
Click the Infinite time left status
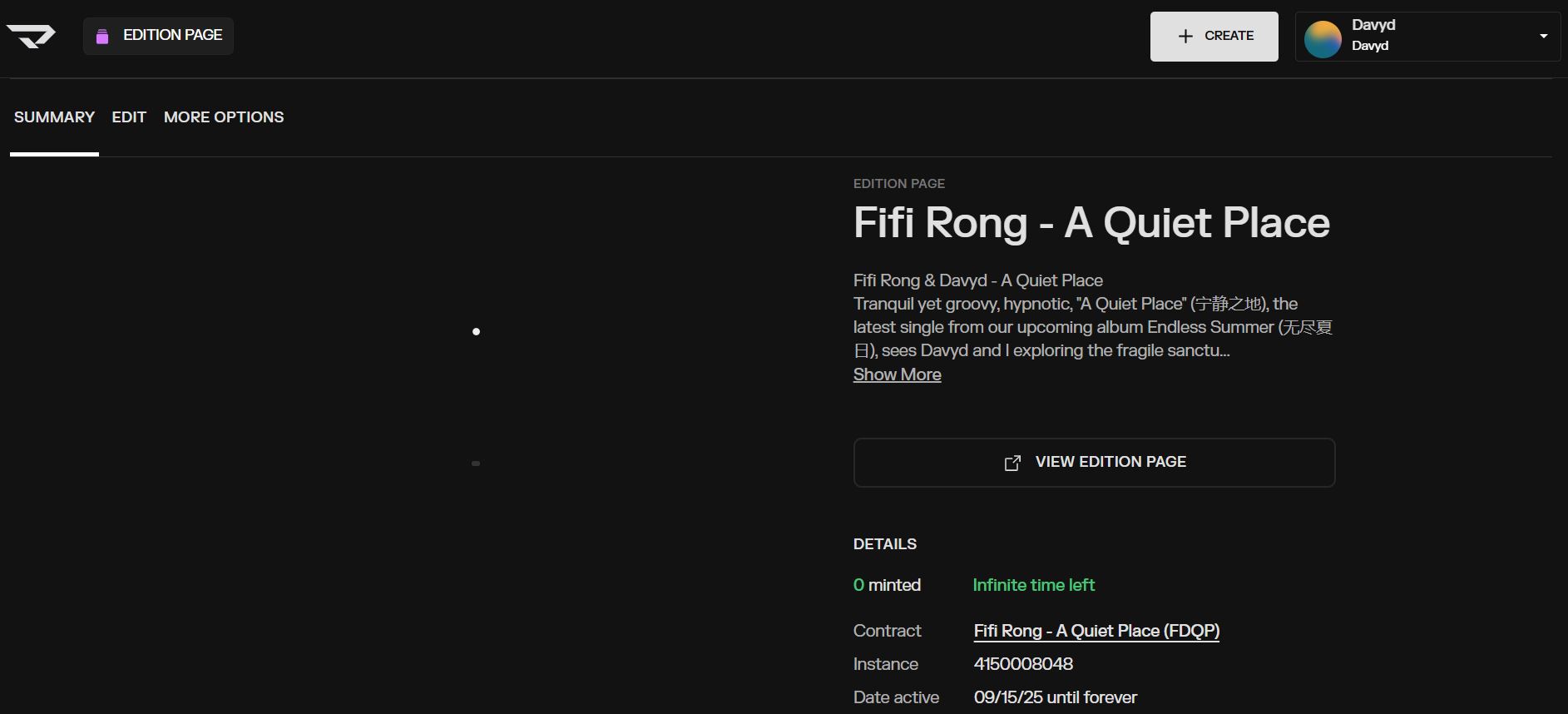click(1033, 585)
